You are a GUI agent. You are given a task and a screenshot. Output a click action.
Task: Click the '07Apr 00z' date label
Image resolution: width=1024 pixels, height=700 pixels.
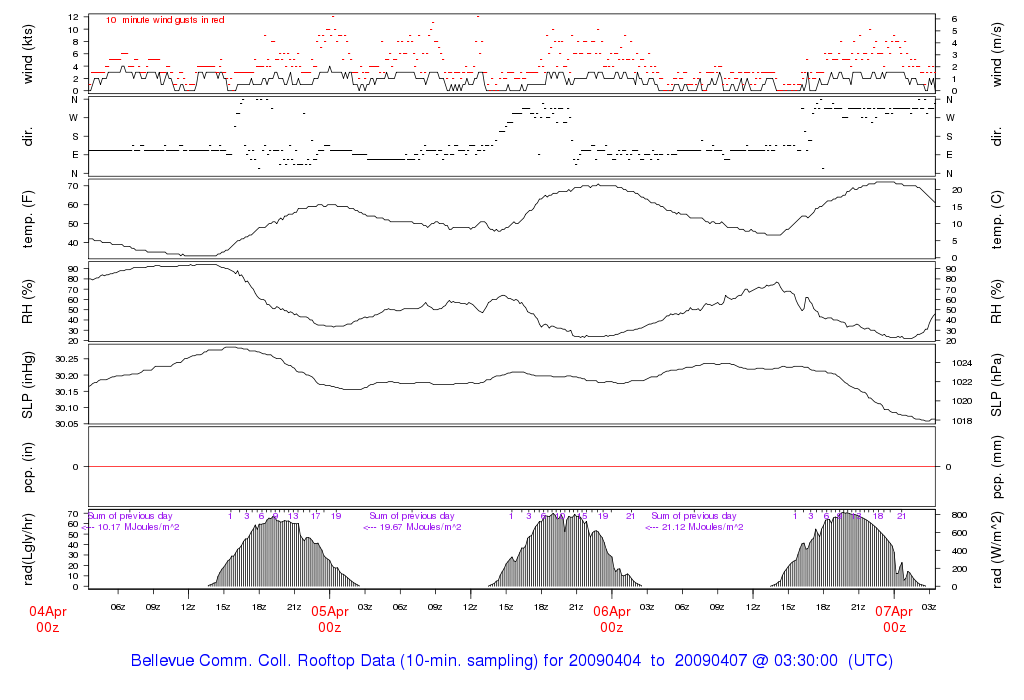tap(894, 619)
